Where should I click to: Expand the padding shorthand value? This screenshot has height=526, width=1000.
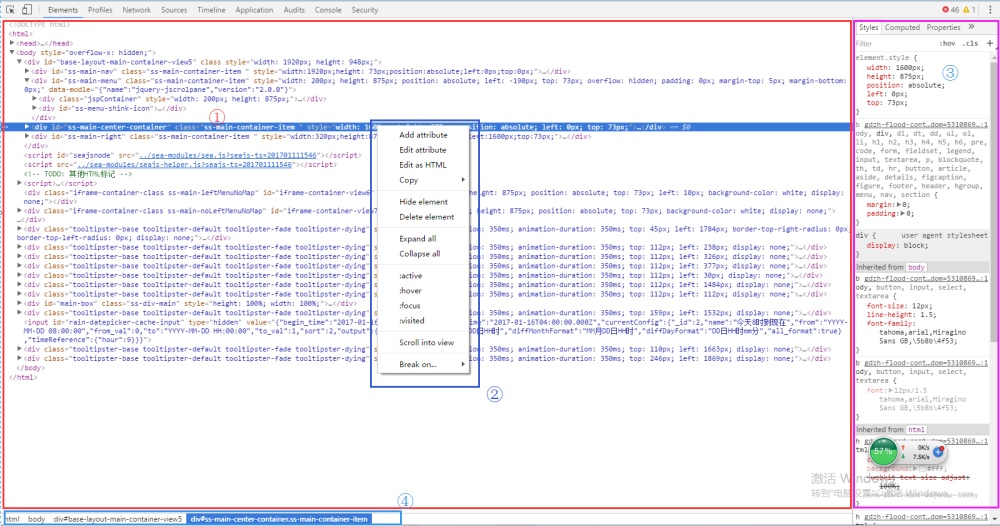(904, 214)
